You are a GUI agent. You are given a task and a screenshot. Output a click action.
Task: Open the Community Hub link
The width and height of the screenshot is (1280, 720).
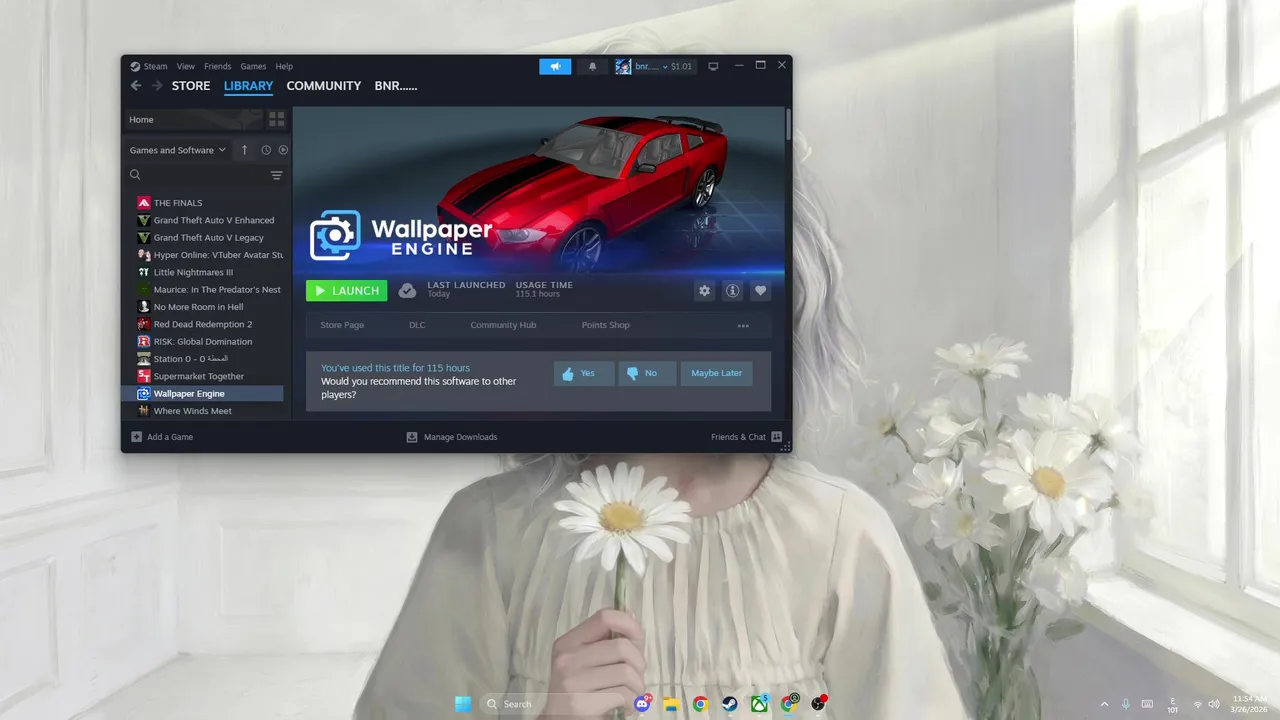tap(503, 325)
